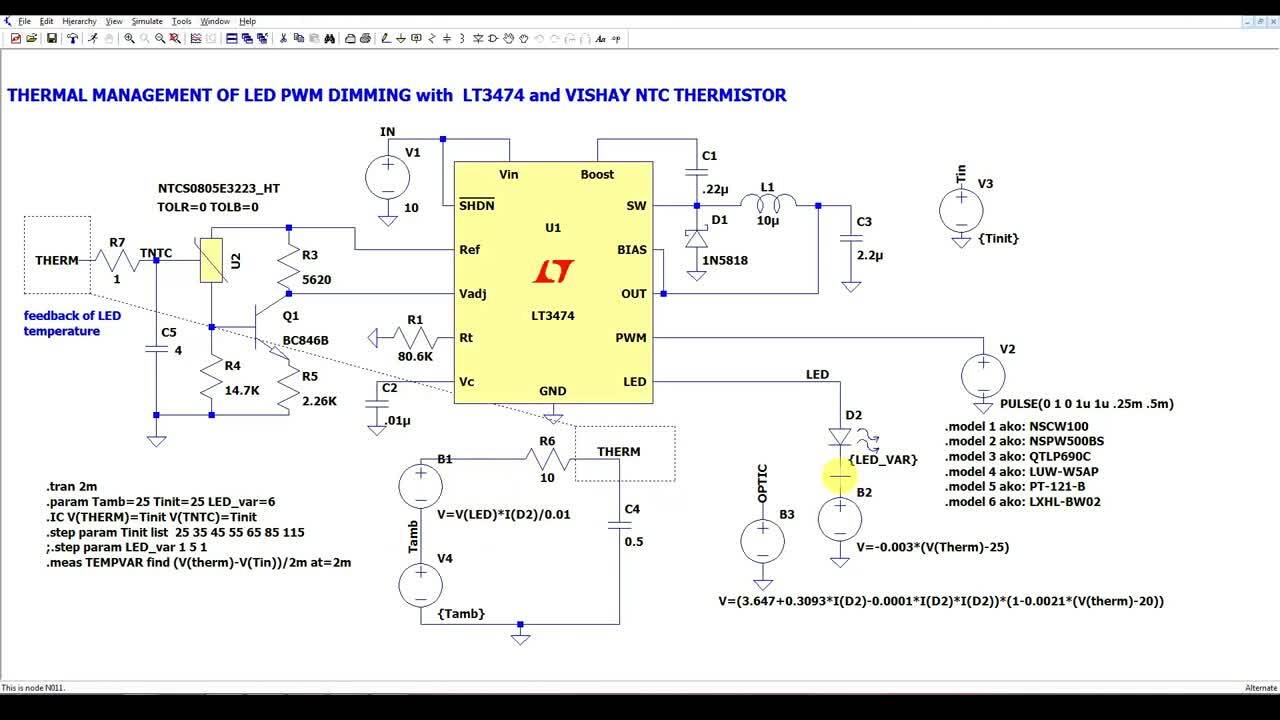
Task: Select the Place Ground tool
Action: [400, 39]
